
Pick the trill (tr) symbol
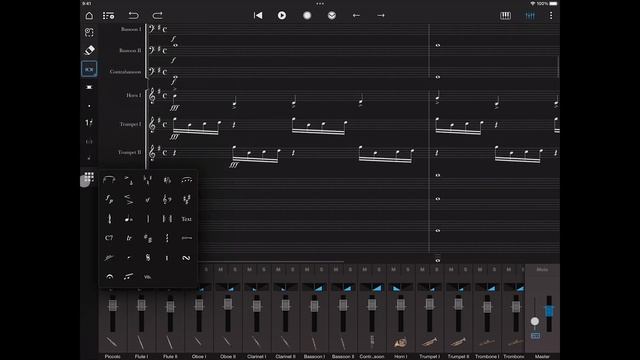[129, 238]
